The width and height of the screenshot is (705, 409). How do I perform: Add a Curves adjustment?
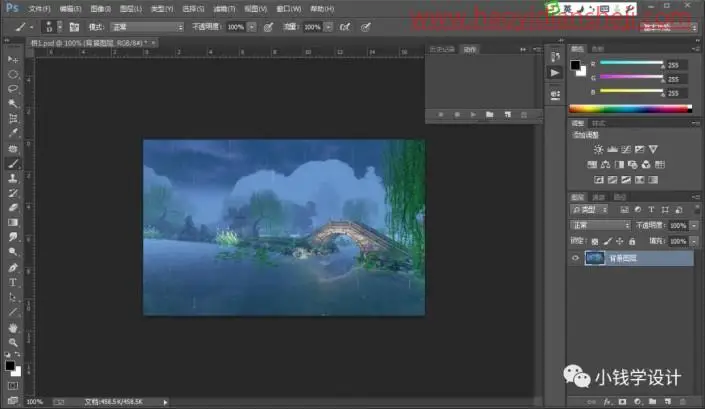(x=626, y=149)
